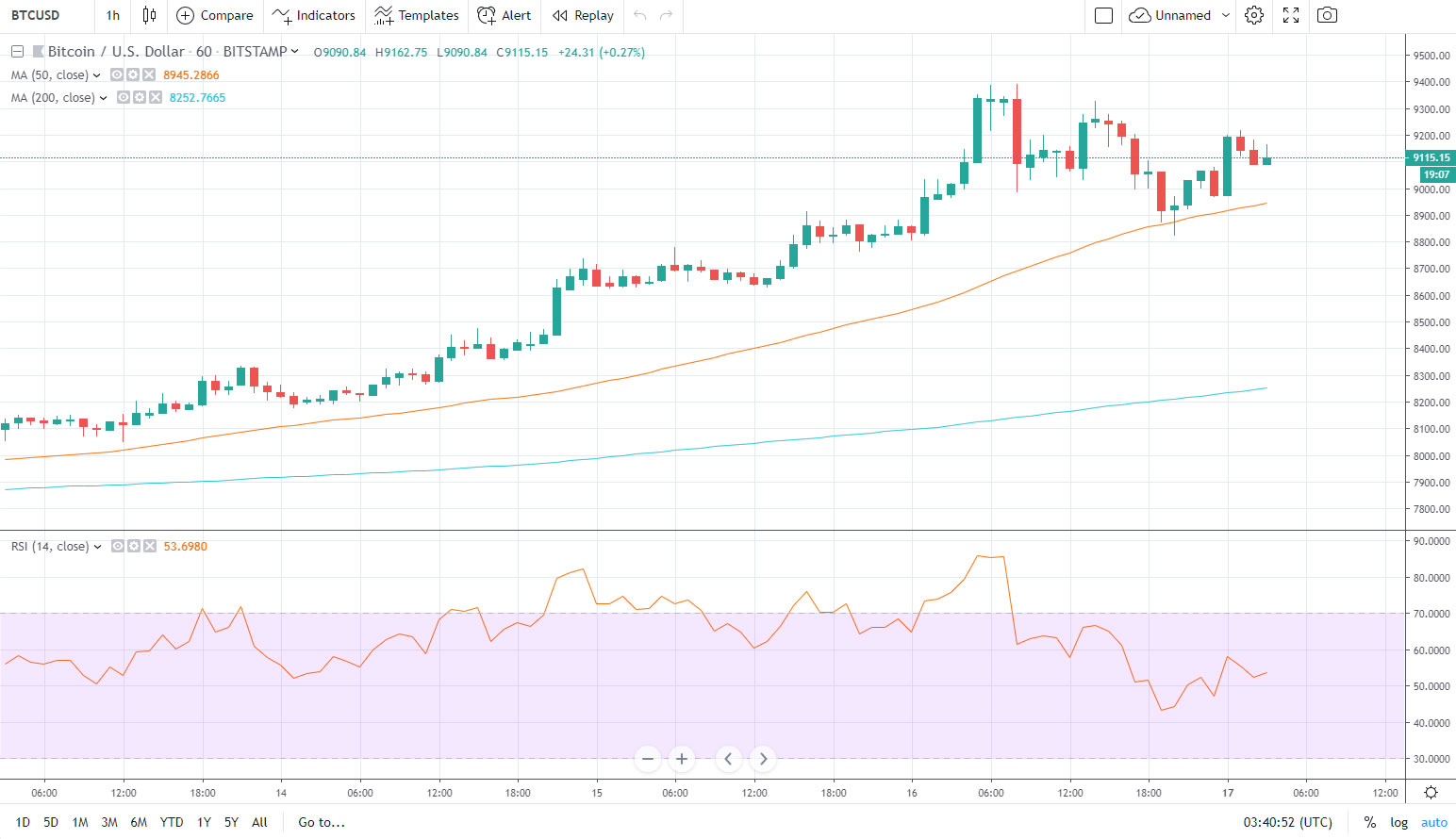Start bar Replay mode
This screenshot has height=839, width=1456.
pyautogui.click(x=582, y=15)
